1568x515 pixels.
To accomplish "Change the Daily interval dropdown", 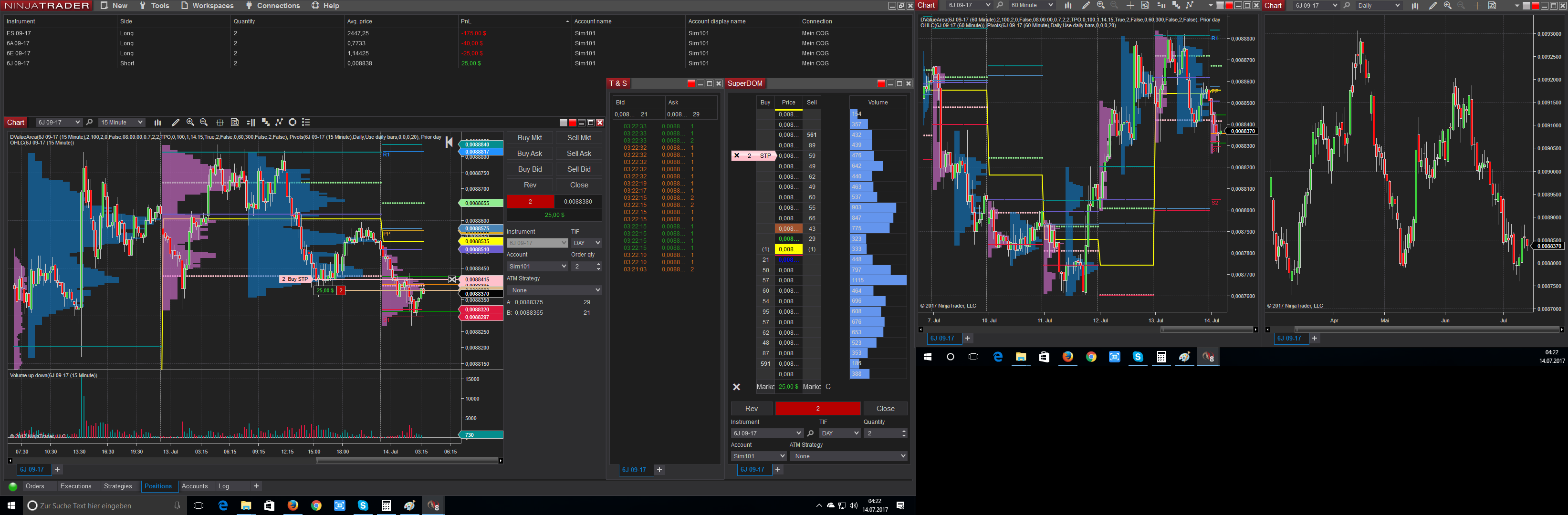I will point(1379,5).
